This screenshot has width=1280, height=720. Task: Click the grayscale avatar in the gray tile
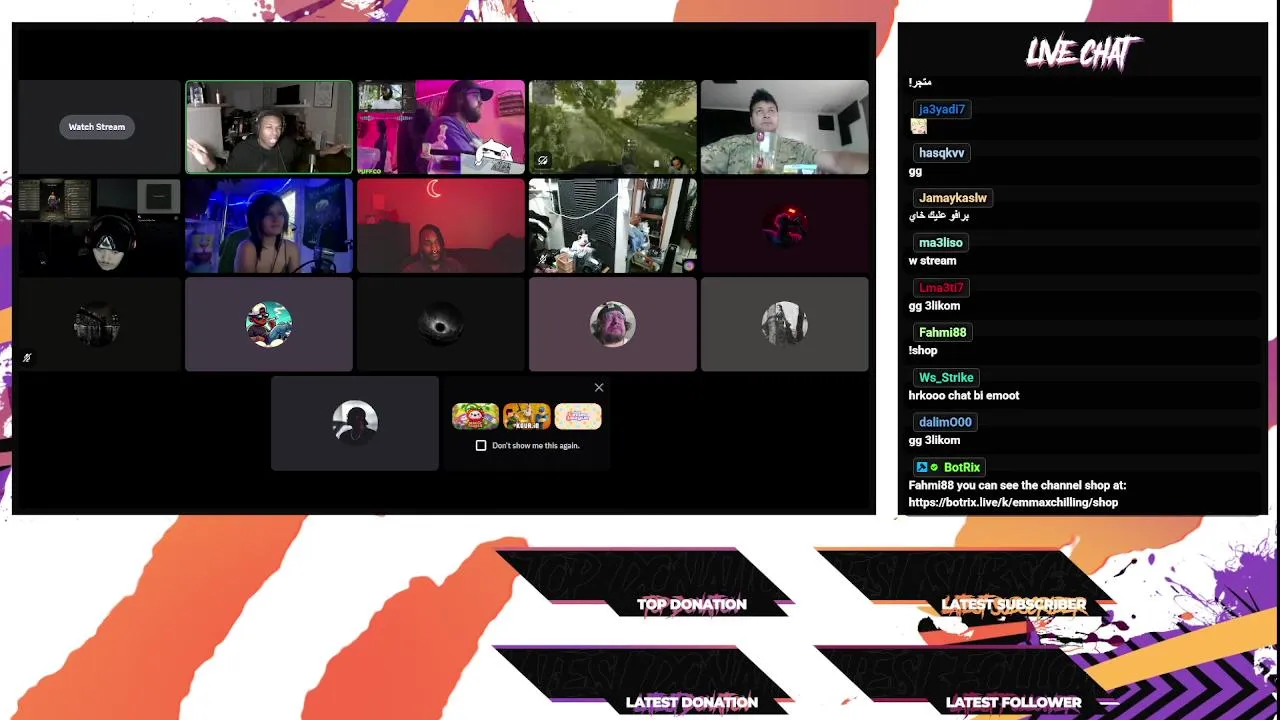point(785,324)
